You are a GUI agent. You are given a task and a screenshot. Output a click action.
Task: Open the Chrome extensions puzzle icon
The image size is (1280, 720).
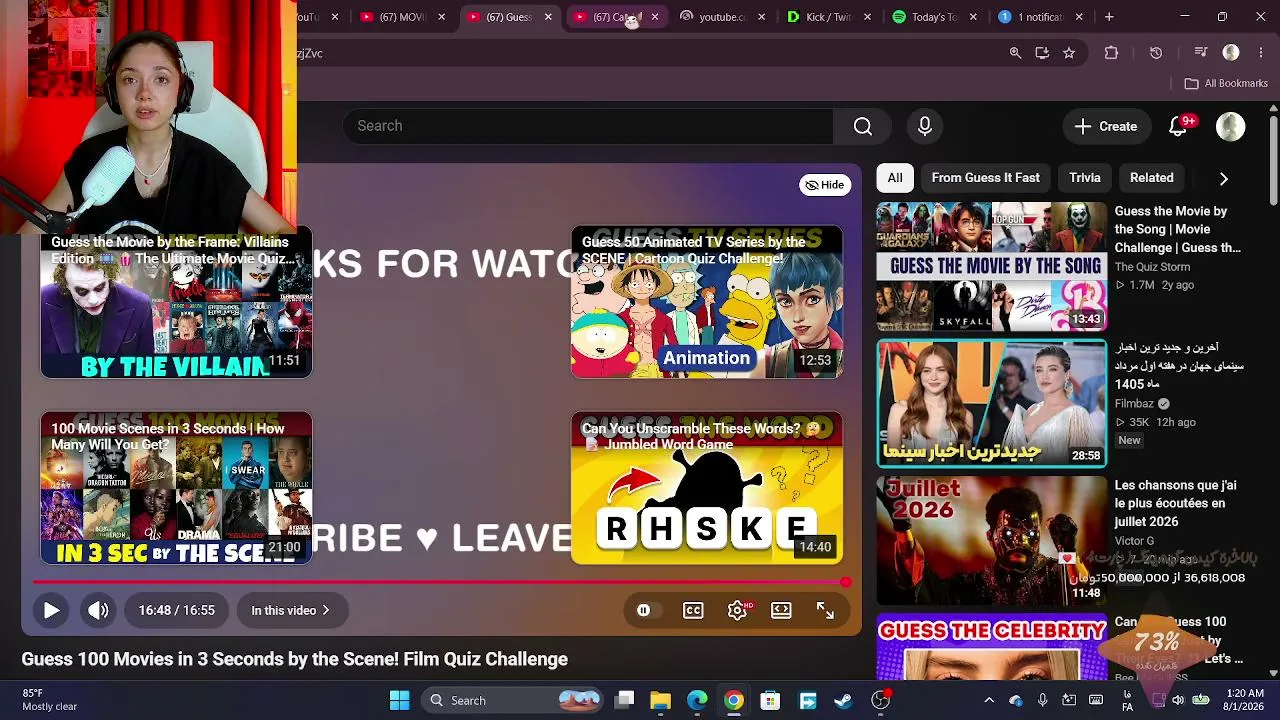point(1111,53)
